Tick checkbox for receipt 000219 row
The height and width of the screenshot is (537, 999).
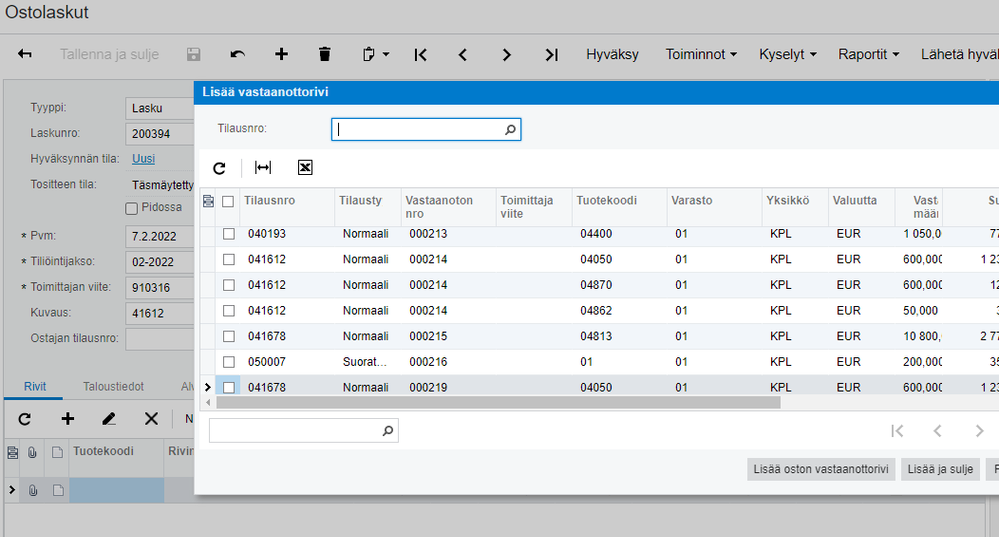coord(229,387)
